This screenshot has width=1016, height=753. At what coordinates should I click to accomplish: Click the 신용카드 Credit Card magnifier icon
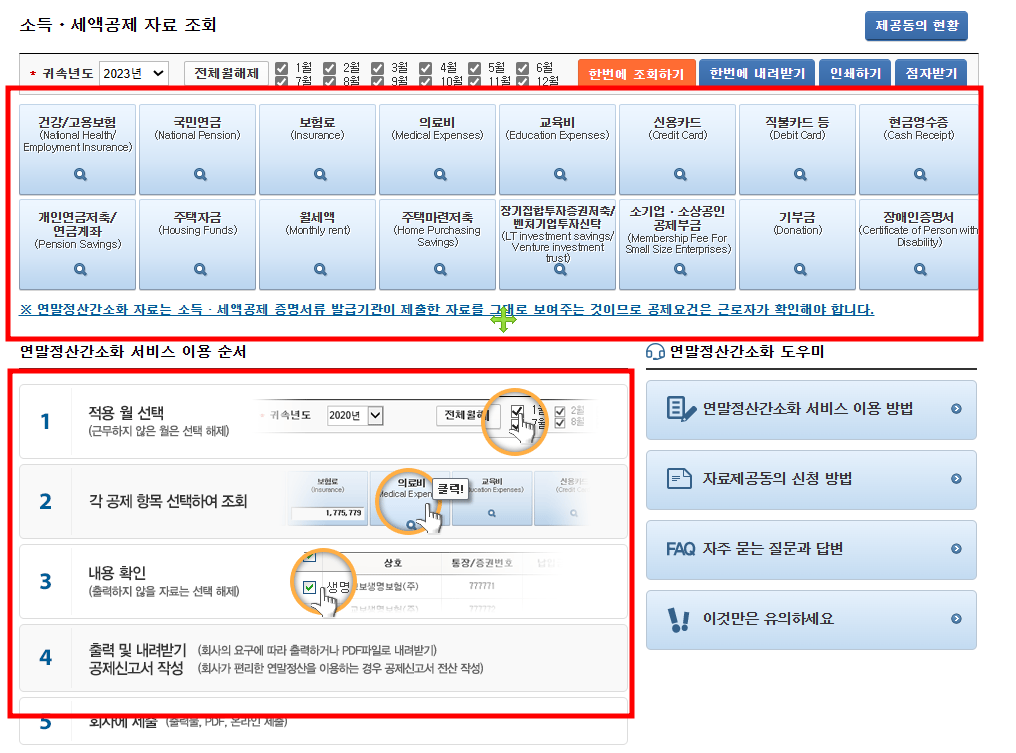680,174
